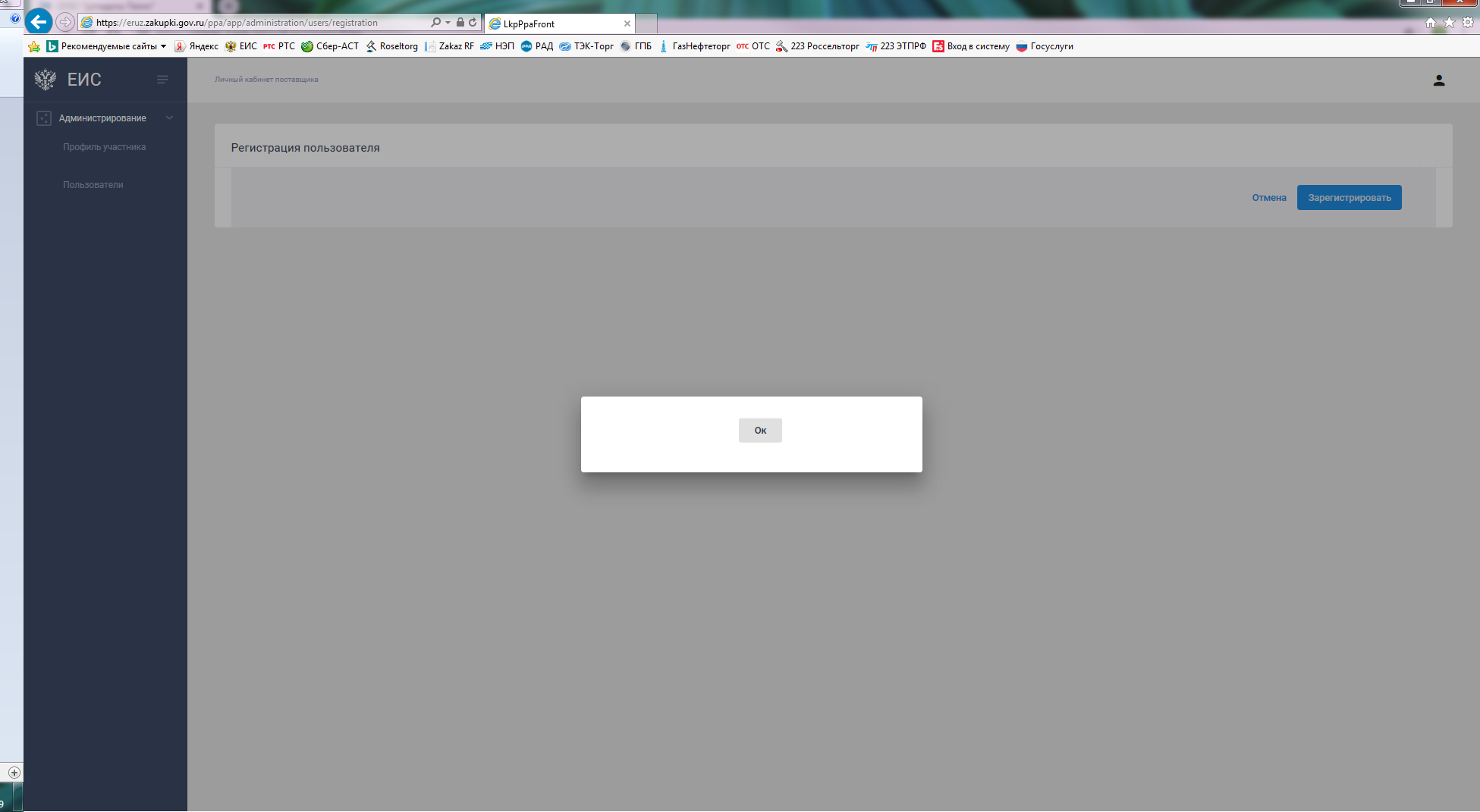The image size is (1480, 812).
Task: Switch to the LkpPpaFront browser tab
Action: pyautogui.click(x=554, y=24)
